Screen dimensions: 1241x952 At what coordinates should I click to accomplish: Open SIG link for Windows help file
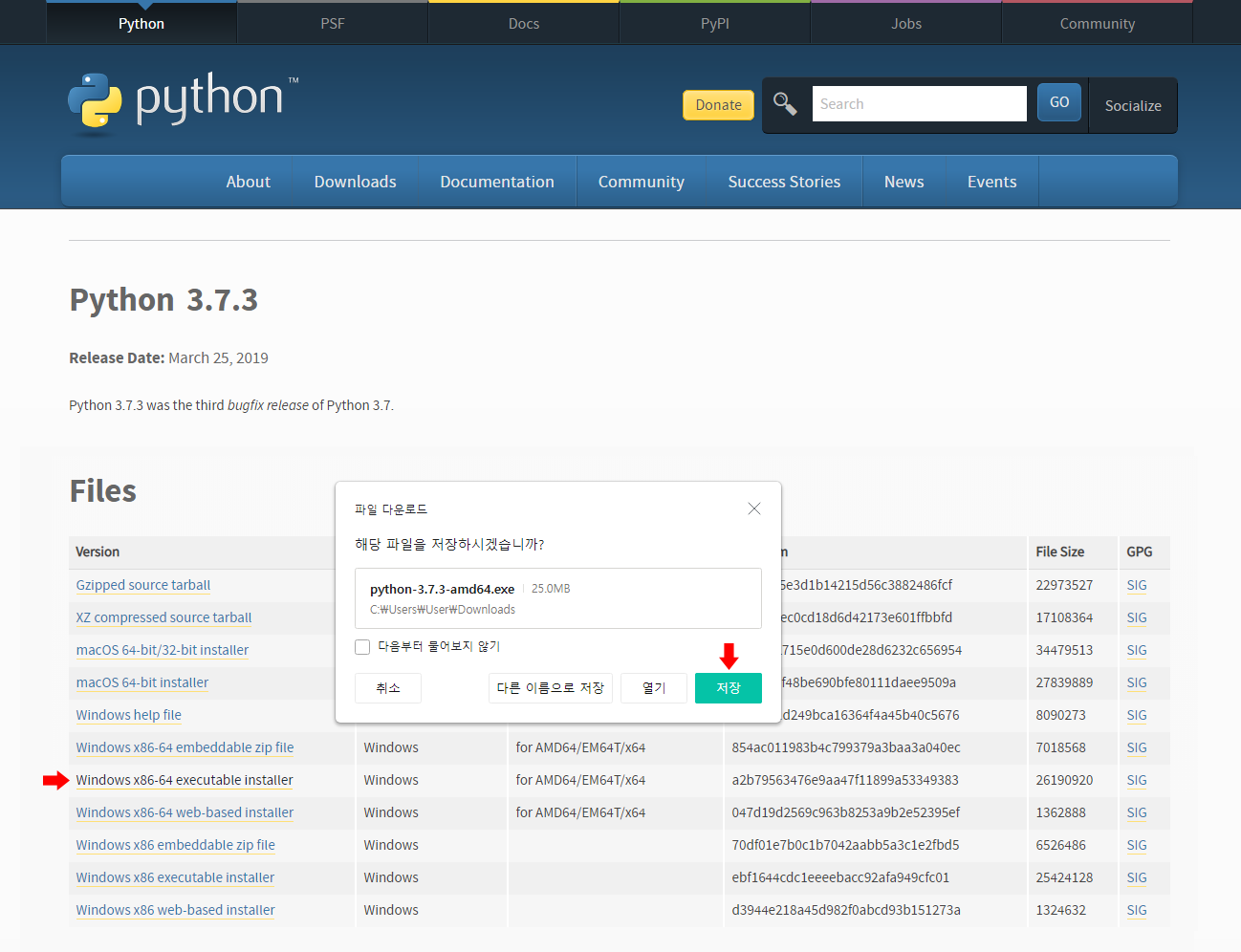1136,715
